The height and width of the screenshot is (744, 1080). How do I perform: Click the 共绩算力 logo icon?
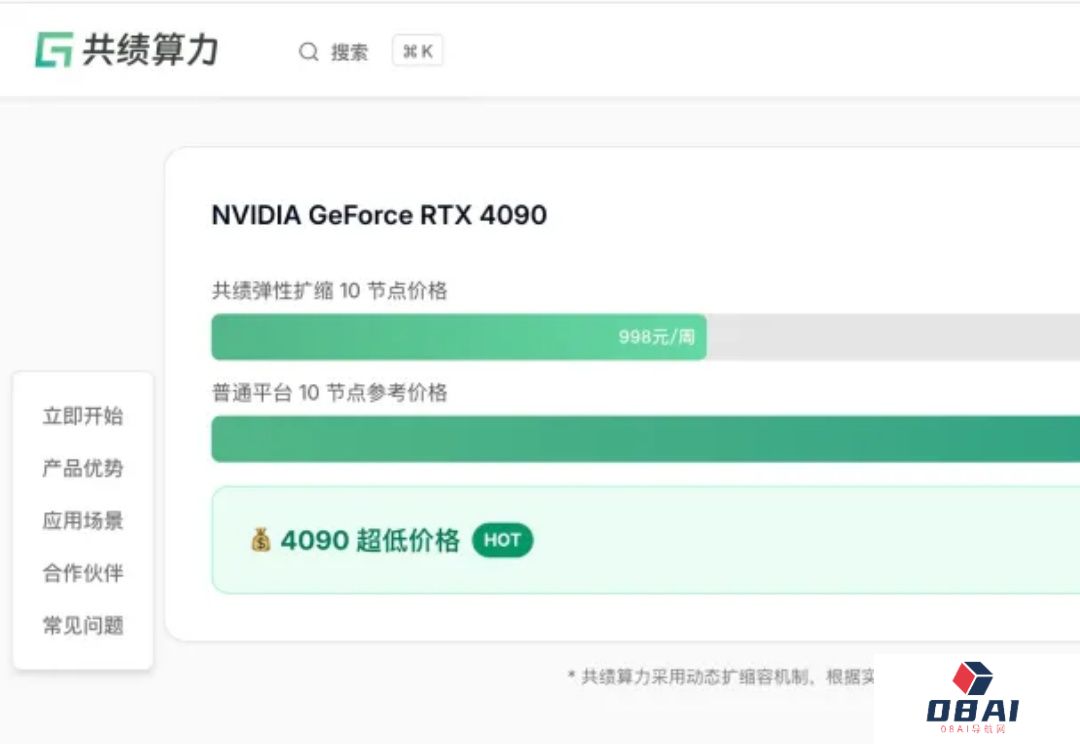[x=54, y=50]
